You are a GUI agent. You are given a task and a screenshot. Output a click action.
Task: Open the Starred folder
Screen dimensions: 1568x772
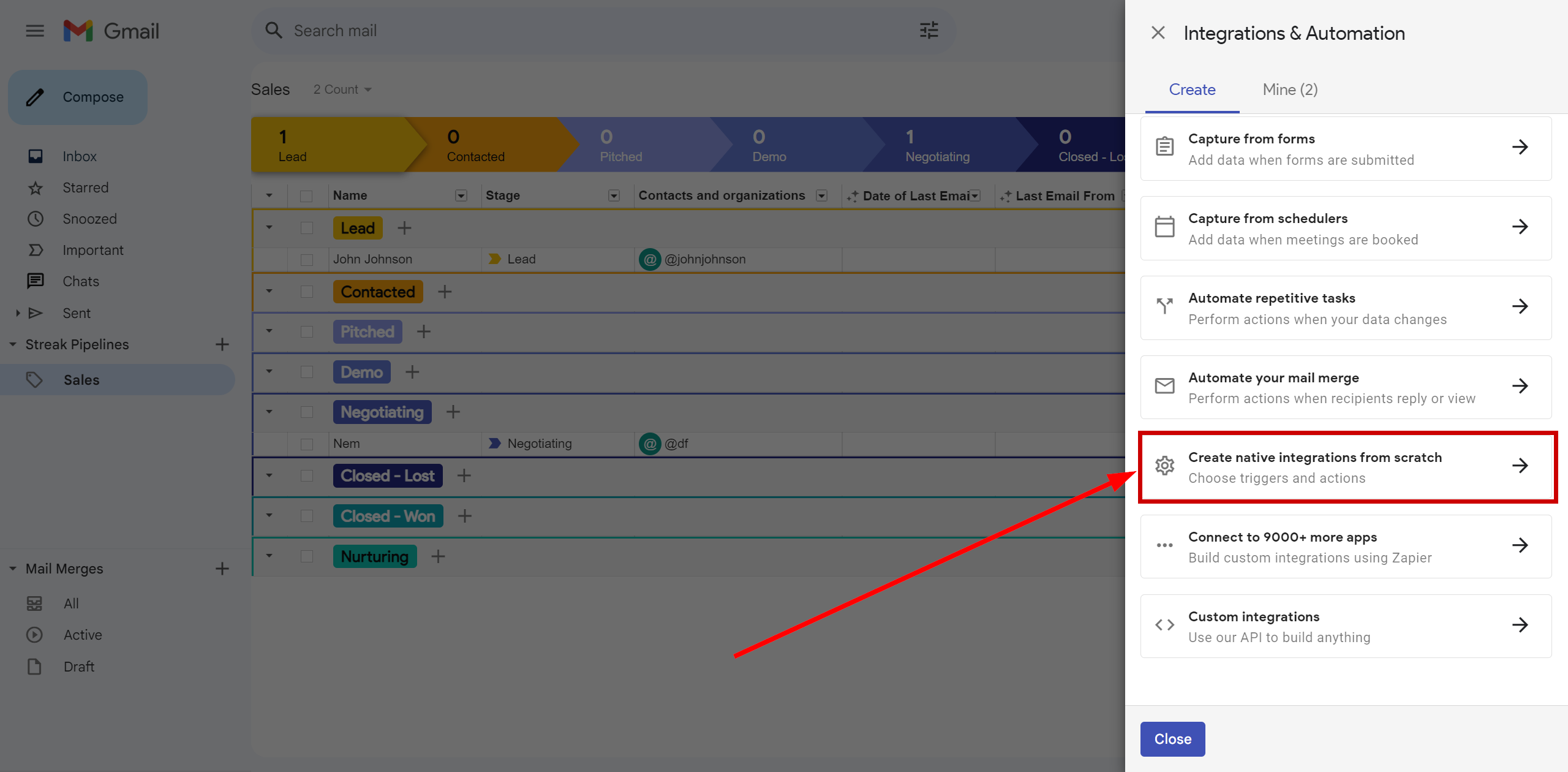[x=85, y=187]
